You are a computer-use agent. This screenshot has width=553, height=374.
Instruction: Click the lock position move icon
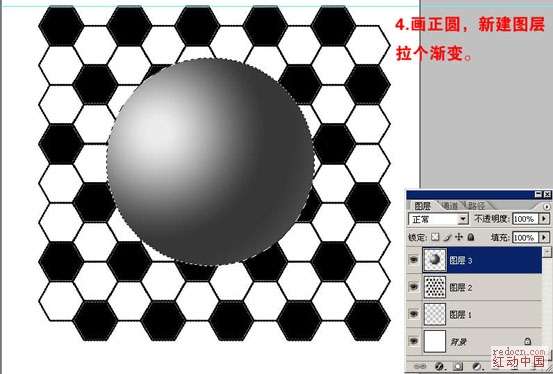(x=459, y=237)
